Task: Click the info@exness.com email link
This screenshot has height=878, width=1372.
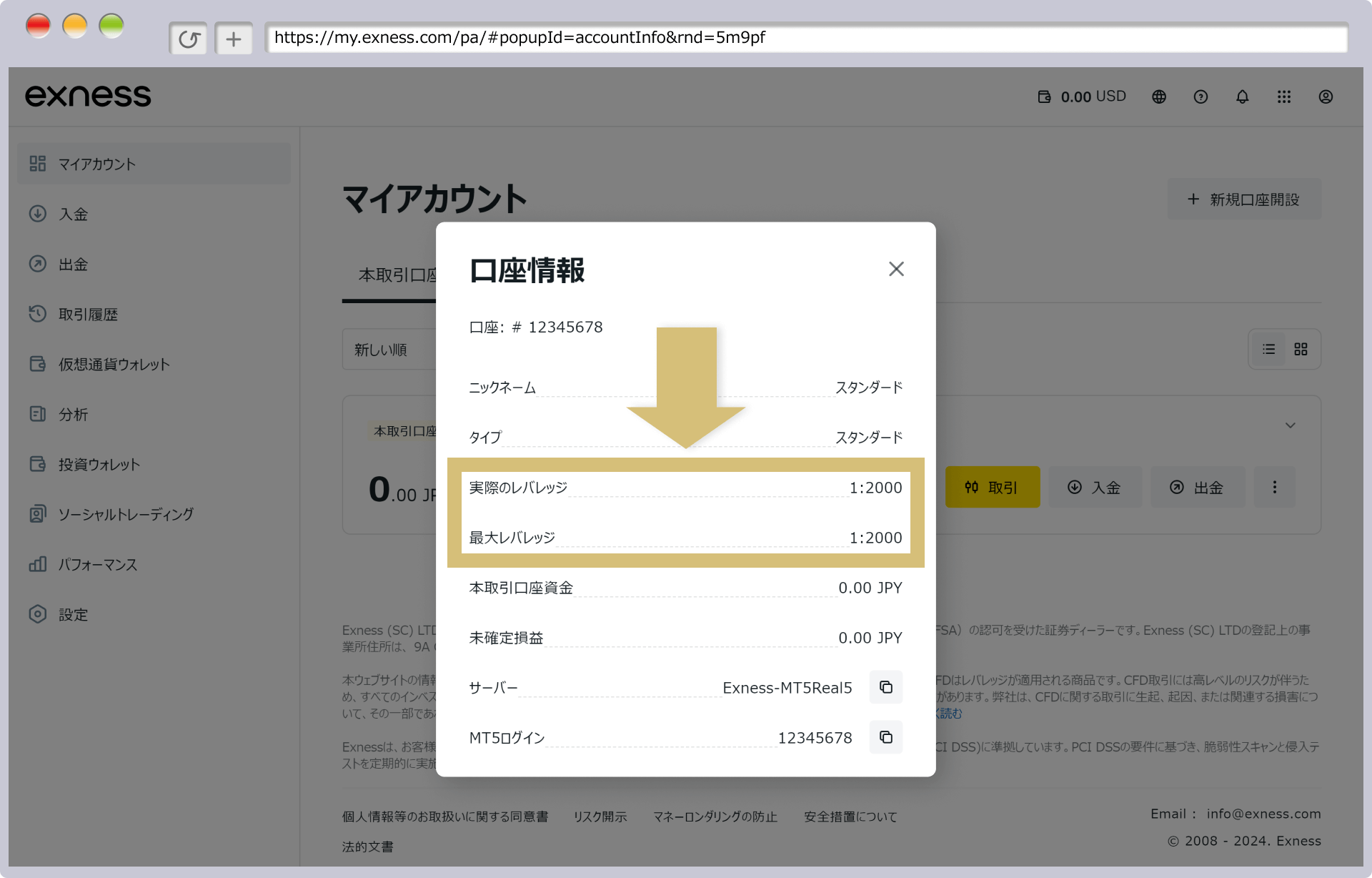Action: pos(1263,814)
